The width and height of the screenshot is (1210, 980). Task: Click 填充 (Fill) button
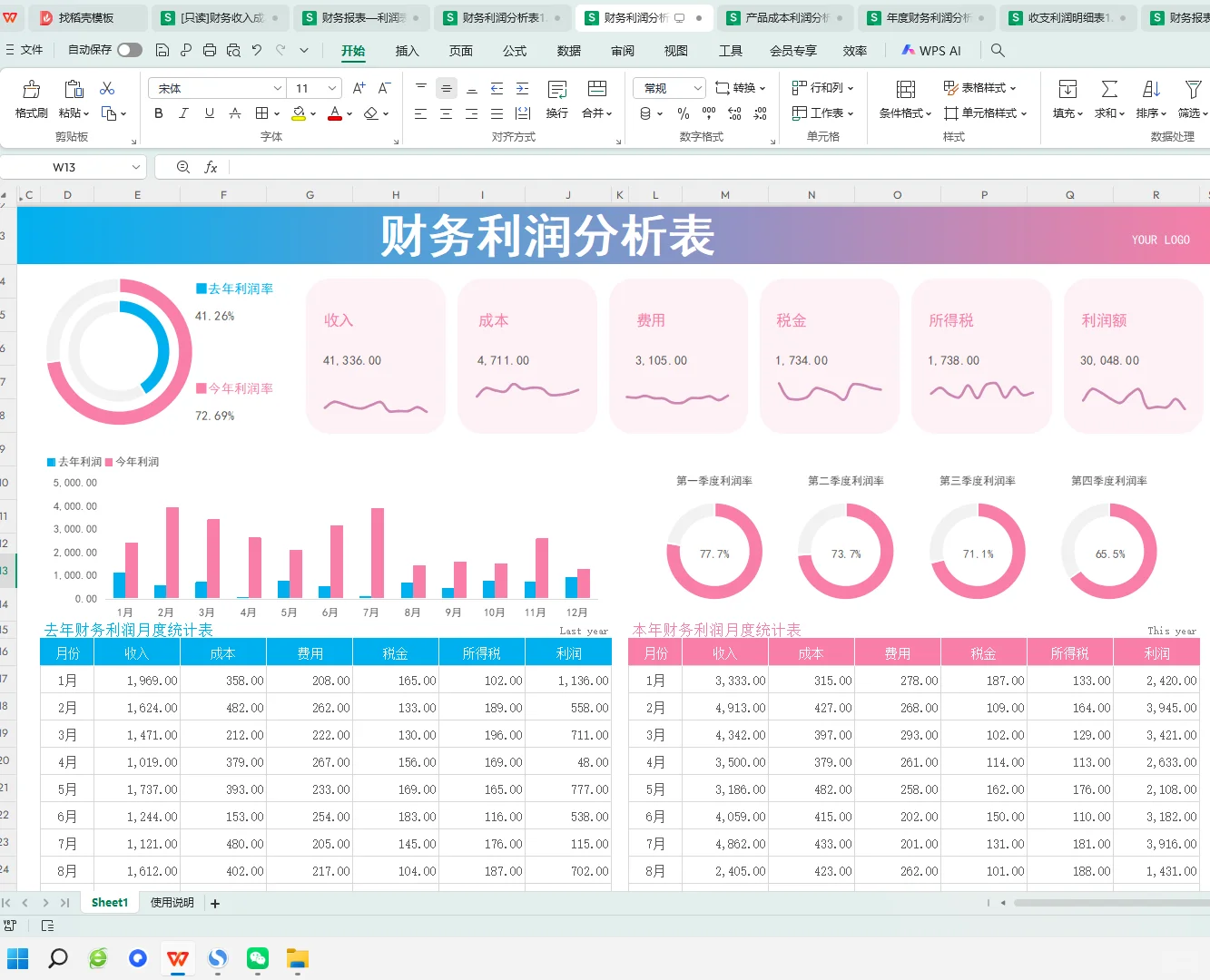1067,99
